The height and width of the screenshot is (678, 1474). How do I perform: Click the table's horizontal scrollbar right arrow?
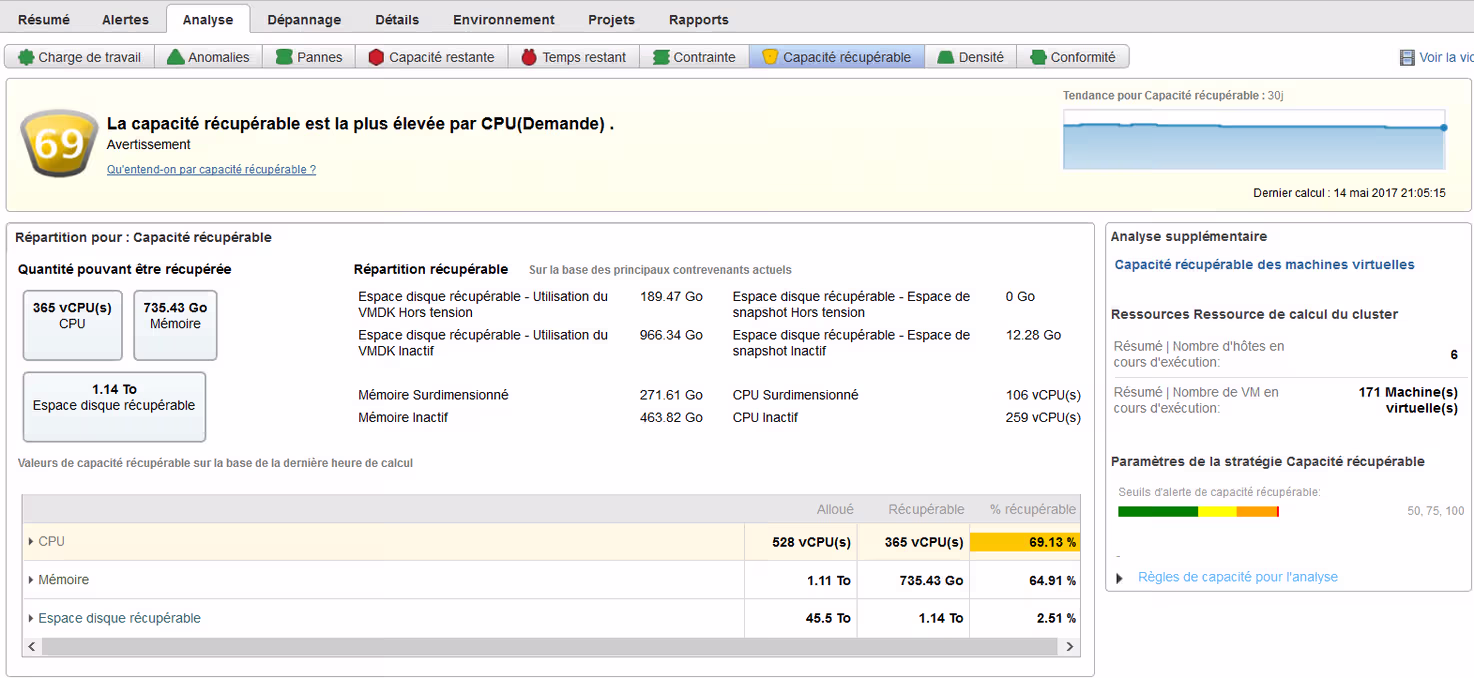[x=1070, y=647]
